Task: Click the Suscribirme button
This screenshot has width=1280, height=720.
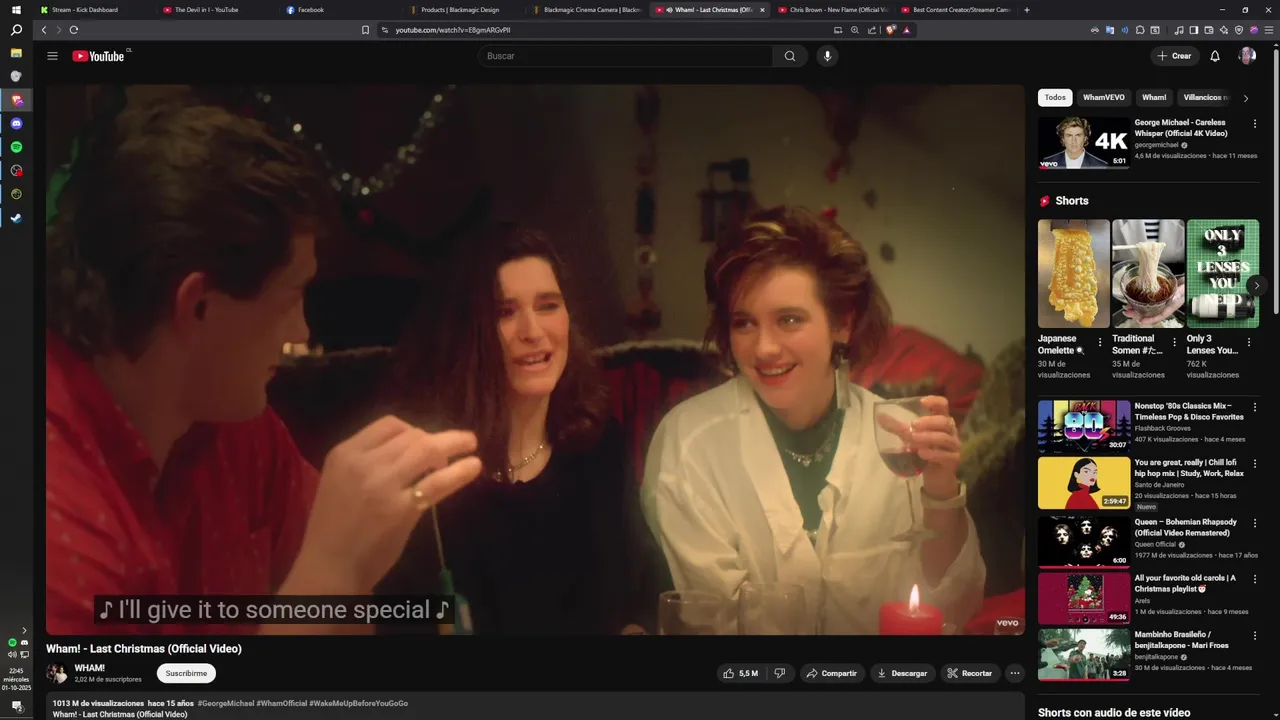Action: pos(186,673)
